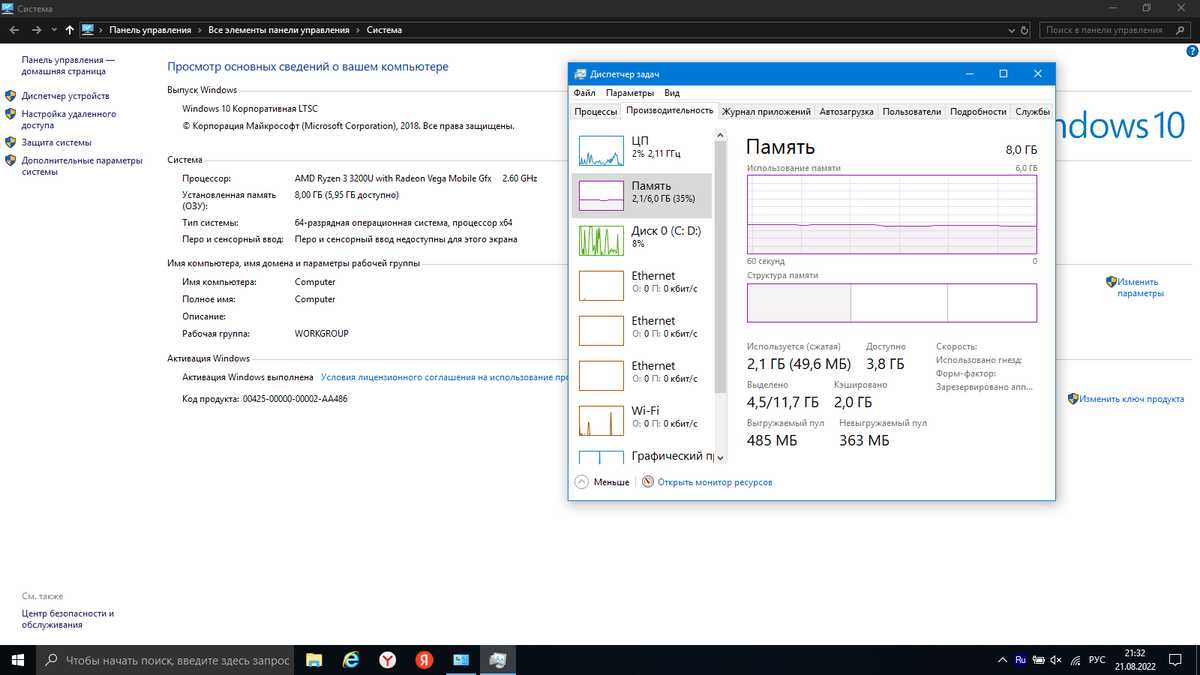1200x675 pixels.
Task: Click the Up arrow in System window
Action: click(x=69, y=30)
